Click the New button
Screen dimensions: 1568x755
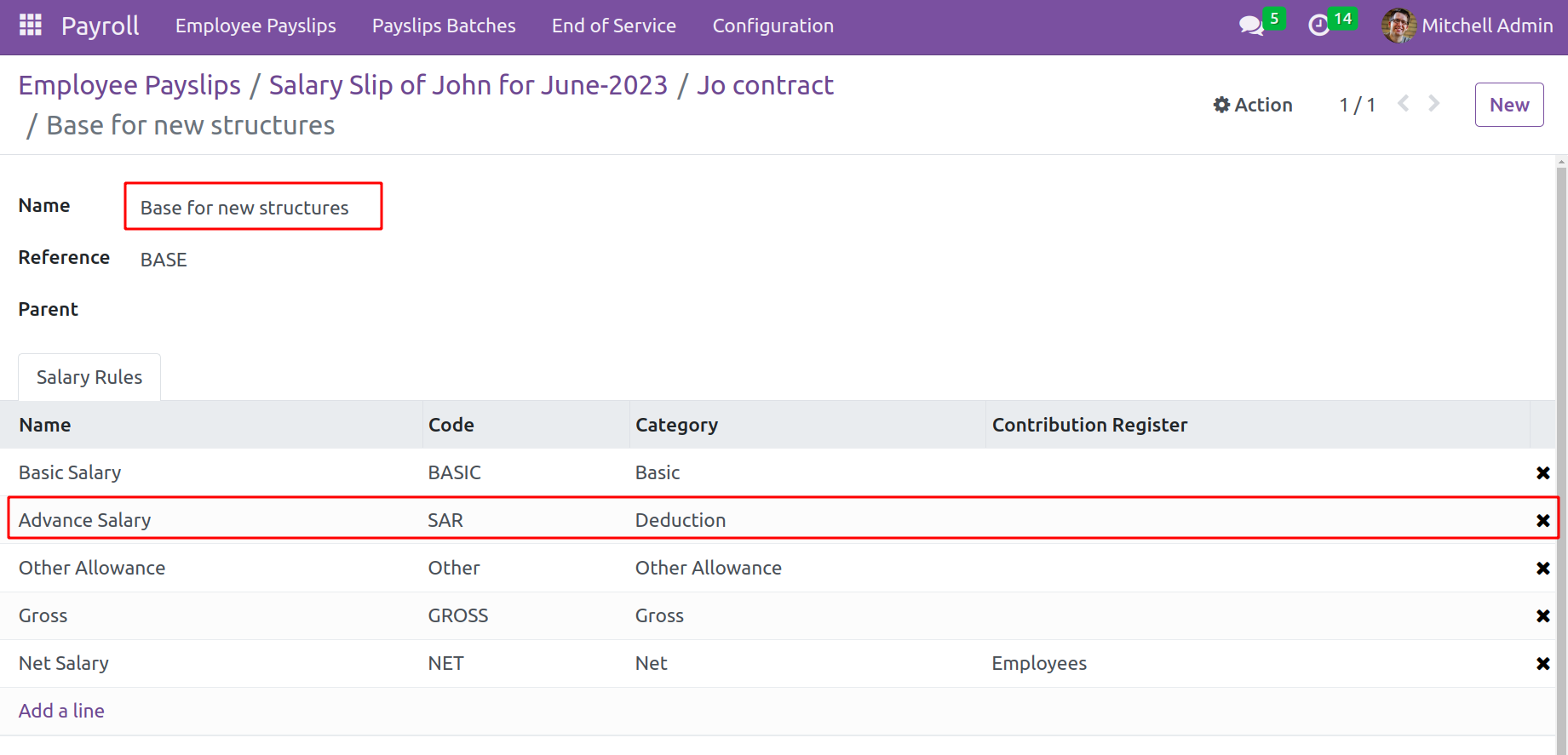tap(1508, 105)
